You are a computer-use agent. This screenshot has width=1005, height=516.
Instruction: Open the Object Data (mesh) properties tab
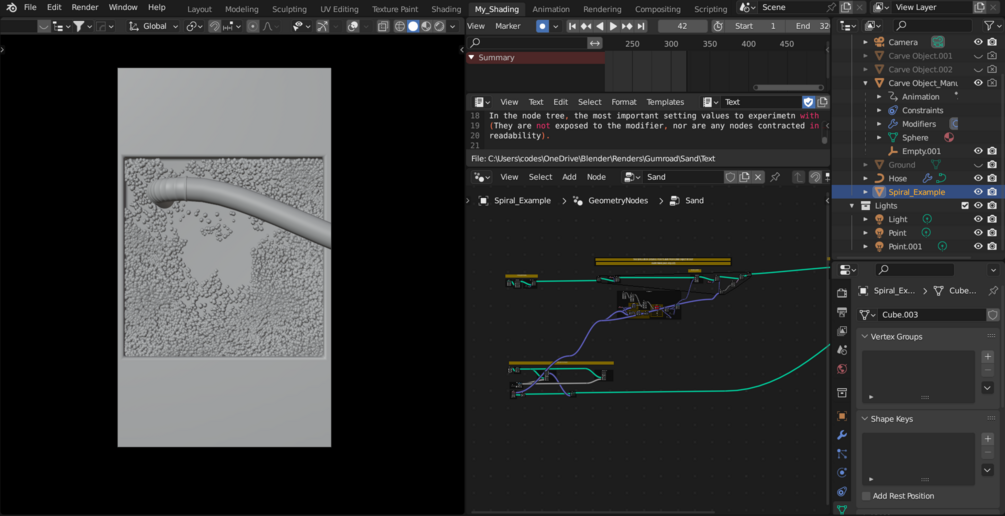coord(842,510)
